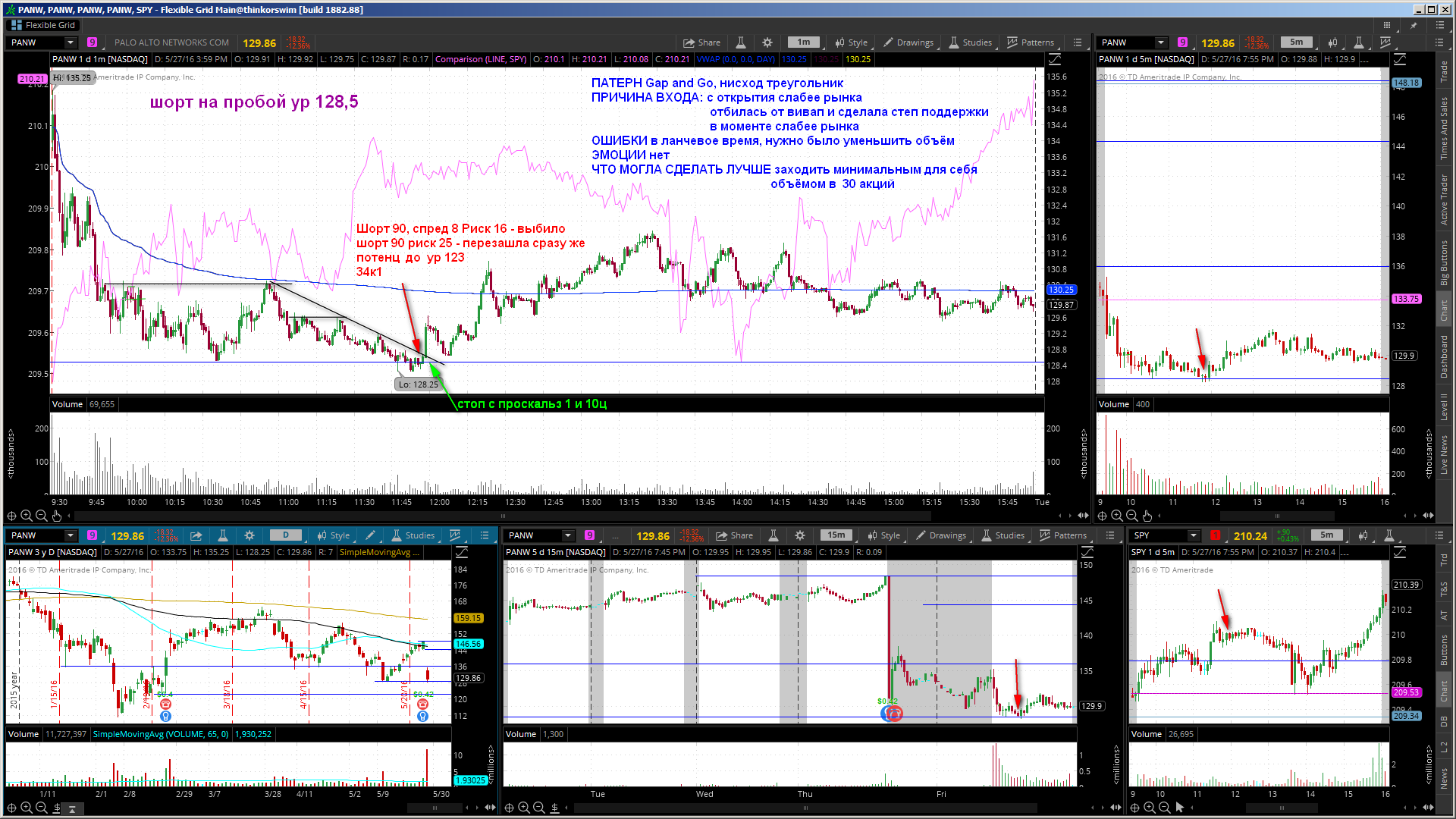Click the crosshair icon under the daily chart
This screenshot has height=819, width=1456.
(x=11, y=808)
